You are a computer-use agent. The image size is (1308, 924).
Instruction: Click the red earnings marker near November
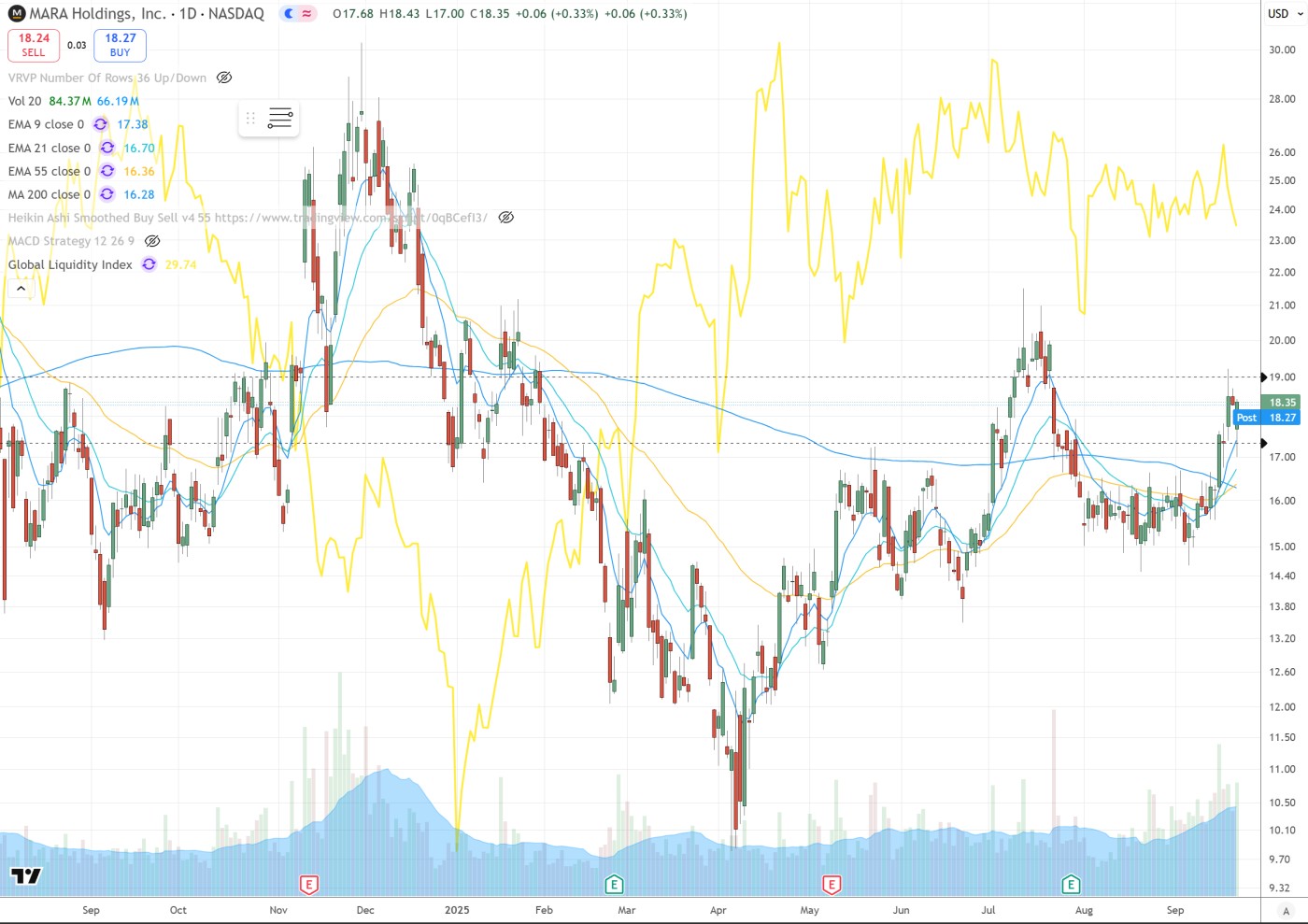[307, 884]
